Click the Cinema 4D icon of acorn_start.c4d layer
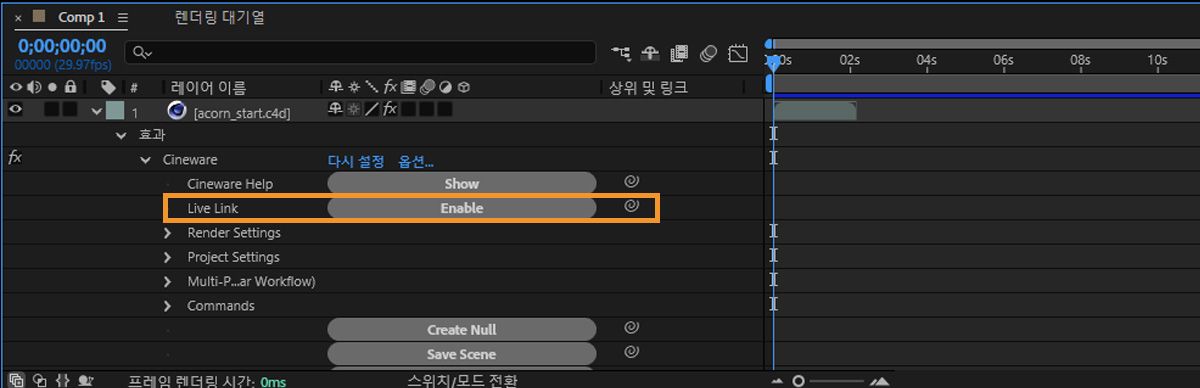1200x388 pixels. (x=177, y=111)
